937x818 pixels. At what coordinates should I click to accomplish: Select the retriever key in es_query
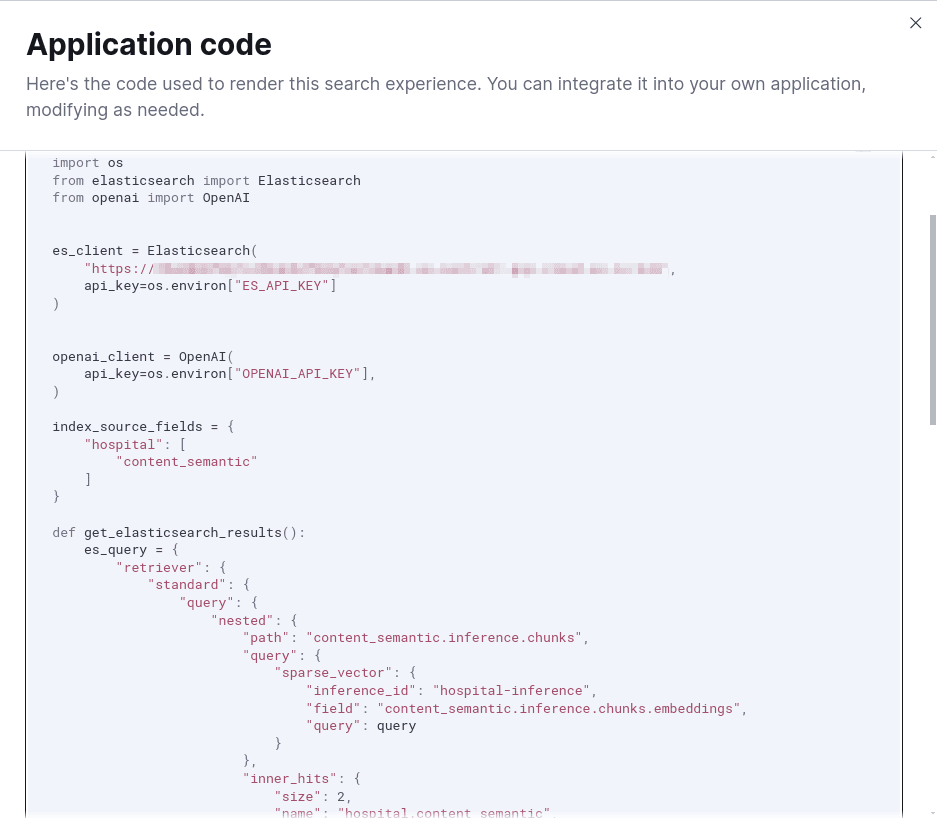click(158, 567)
